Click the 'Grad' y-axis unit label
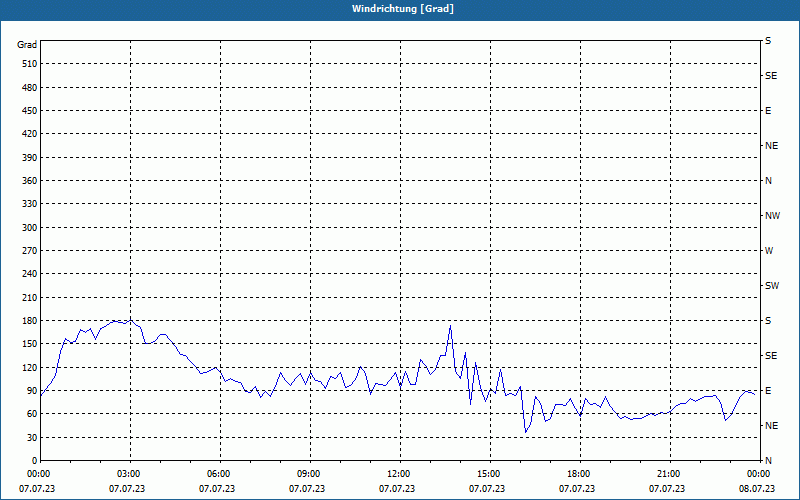The image size is (800, 500). 27,45
